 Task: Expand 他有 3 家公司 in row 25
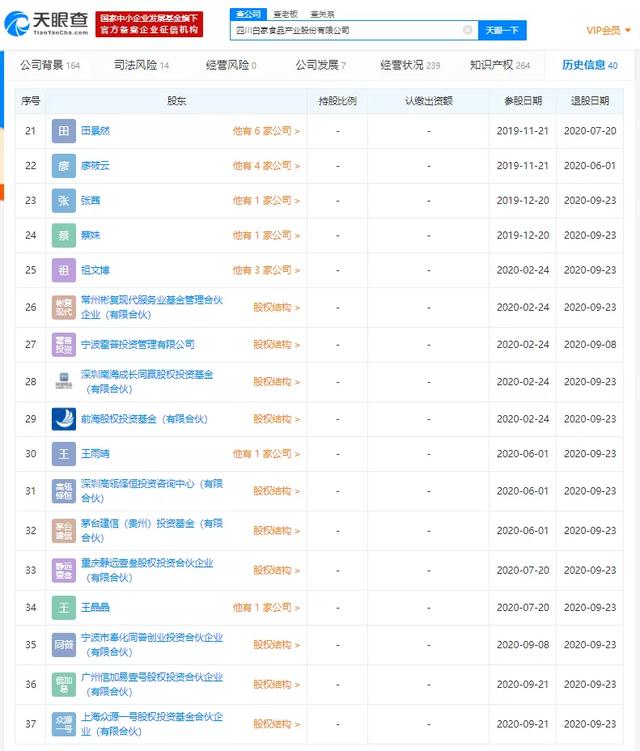point(266,270)
